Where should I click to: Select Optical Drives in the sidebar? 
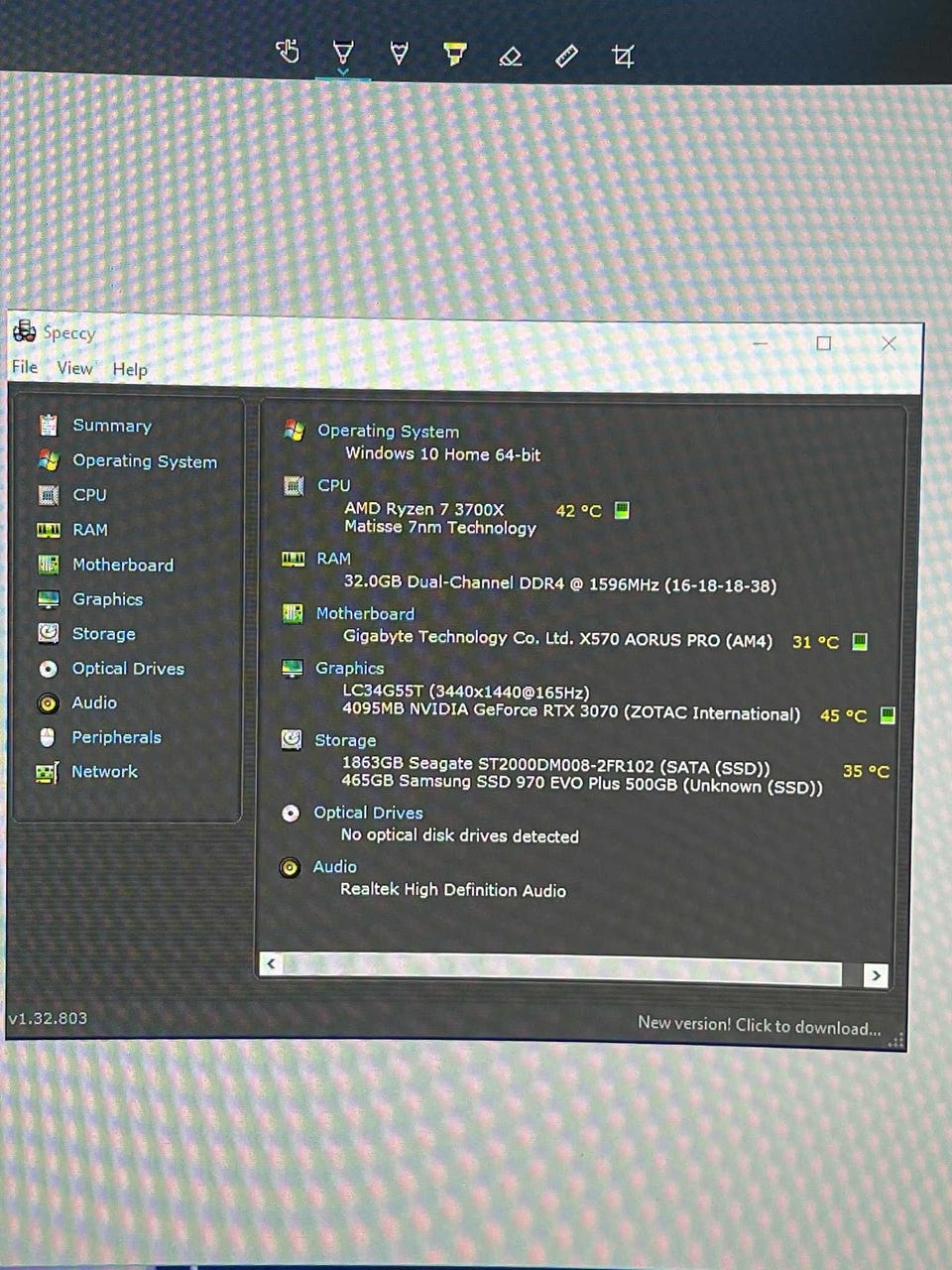pyautogui.click(x=128, y=669)
